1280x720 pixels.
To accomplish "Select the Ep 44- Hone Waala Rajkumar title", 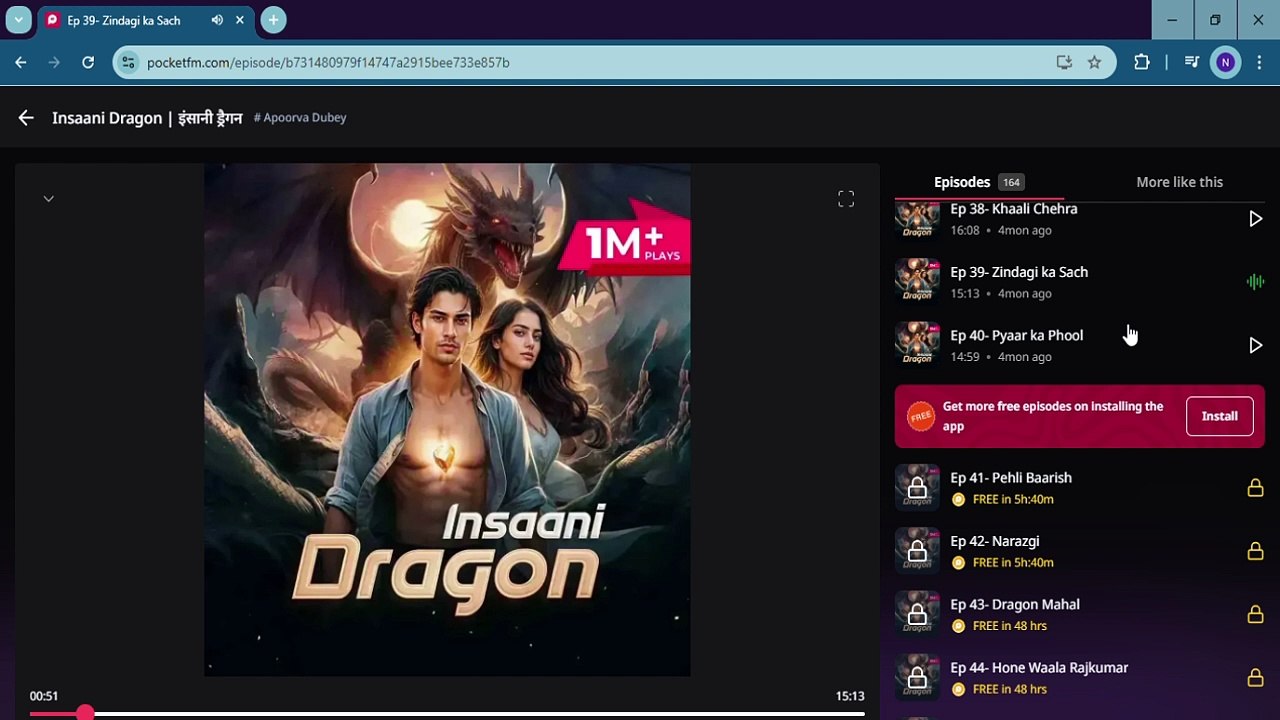I will [x=1039, y=667].
